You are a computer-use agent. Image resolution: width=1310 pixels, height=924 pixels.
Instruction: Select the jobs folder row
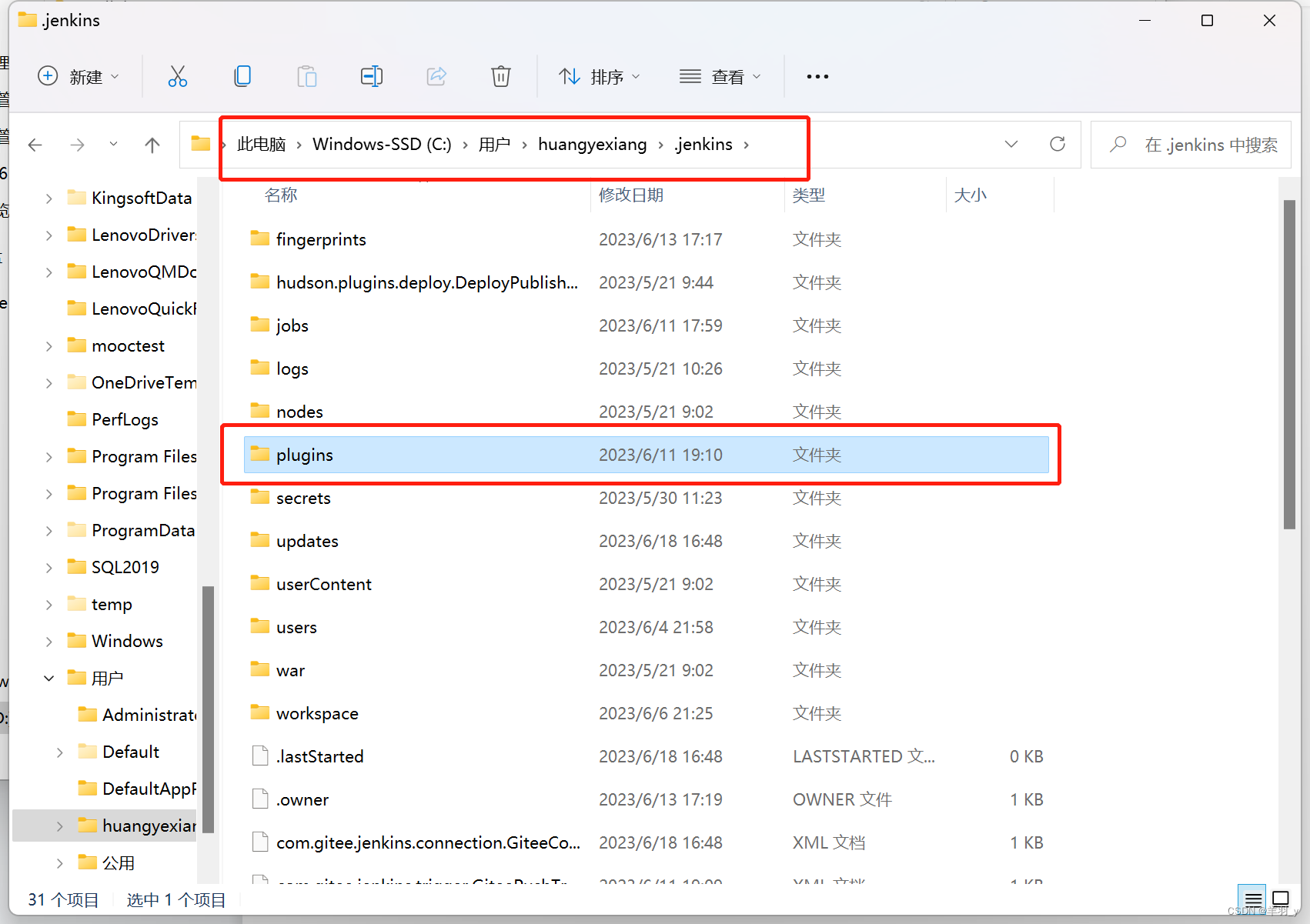(x=647, y=325)
